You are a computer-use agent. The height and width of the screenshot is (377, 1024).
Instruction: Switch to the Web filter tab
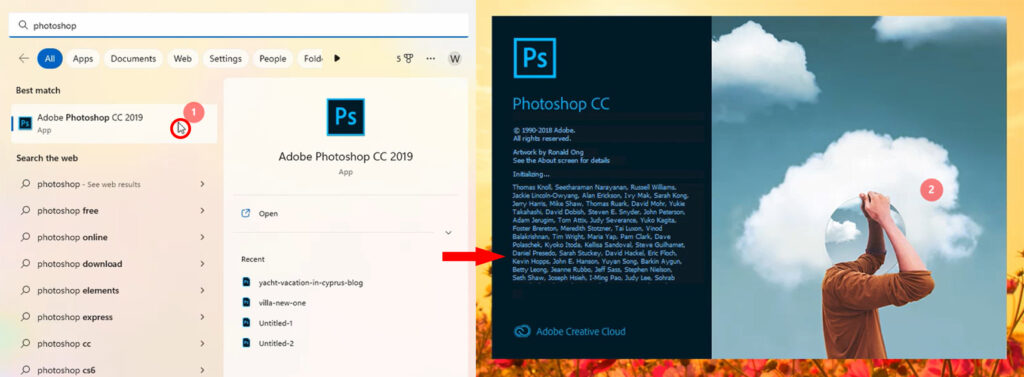(x=182, y=58)
